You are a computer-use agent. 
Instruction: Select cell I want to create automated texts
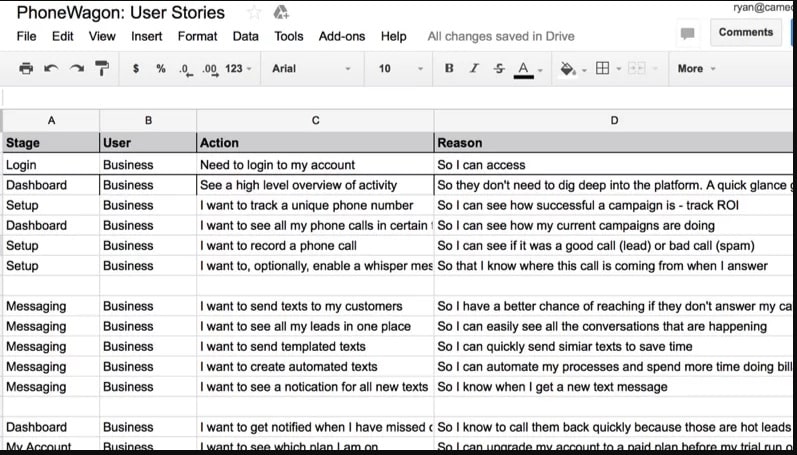[x=315, y=367]
